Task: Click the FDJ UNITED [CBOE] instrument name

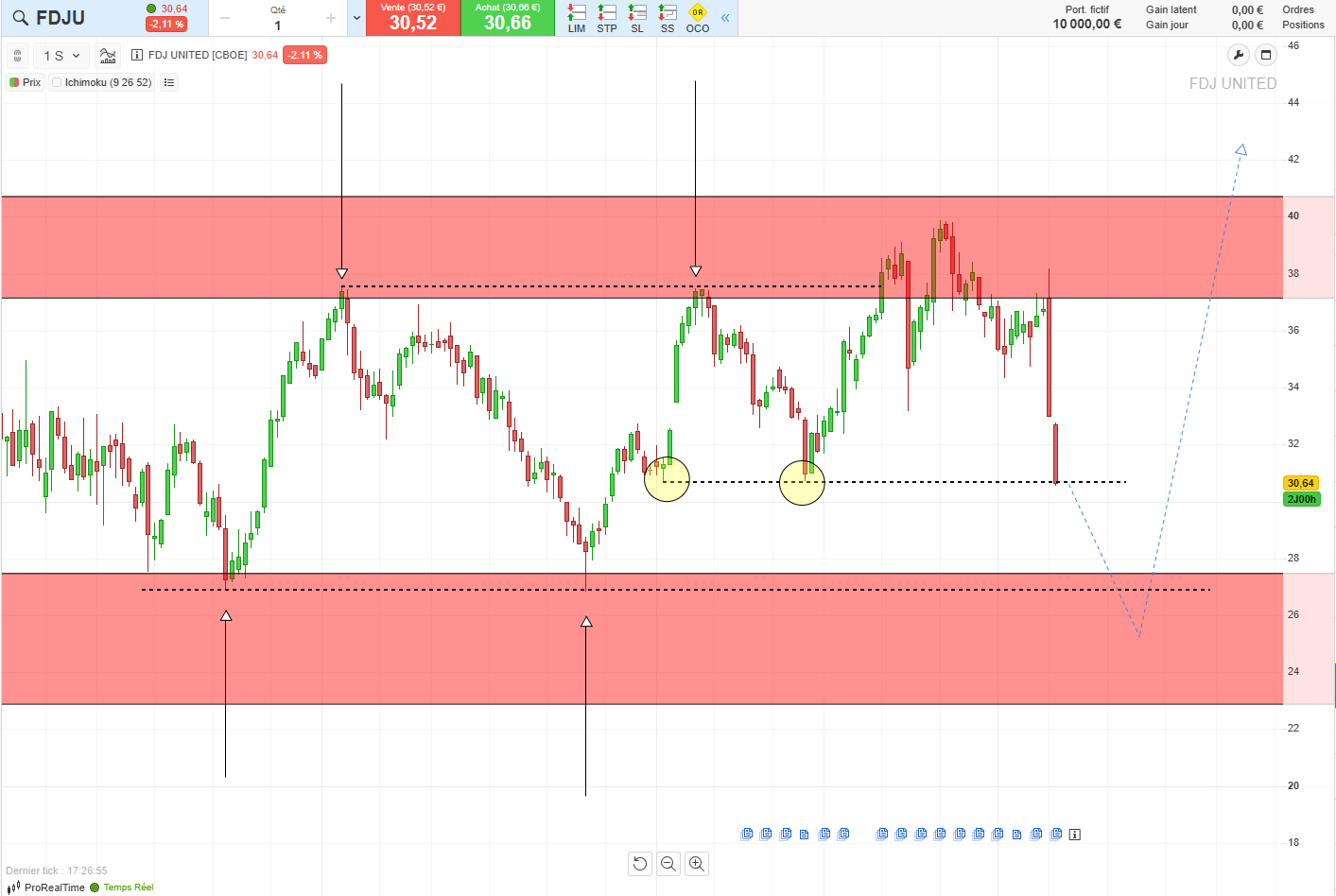Action: point(198,55)
